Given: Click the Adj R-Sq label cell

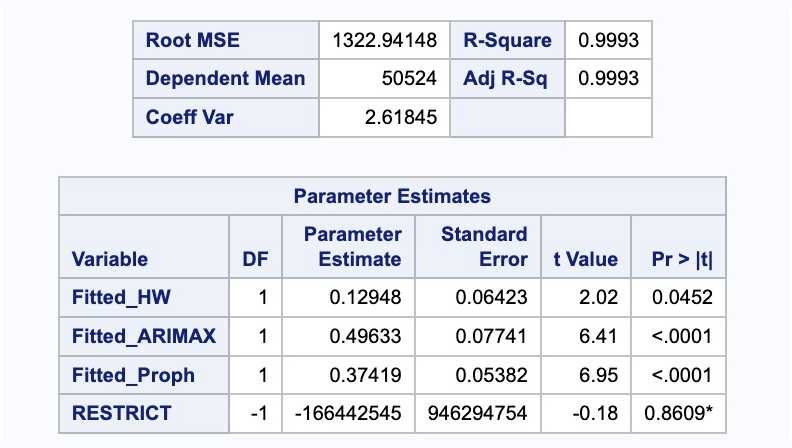Looking at the screenshot, I should coord(506,79).
